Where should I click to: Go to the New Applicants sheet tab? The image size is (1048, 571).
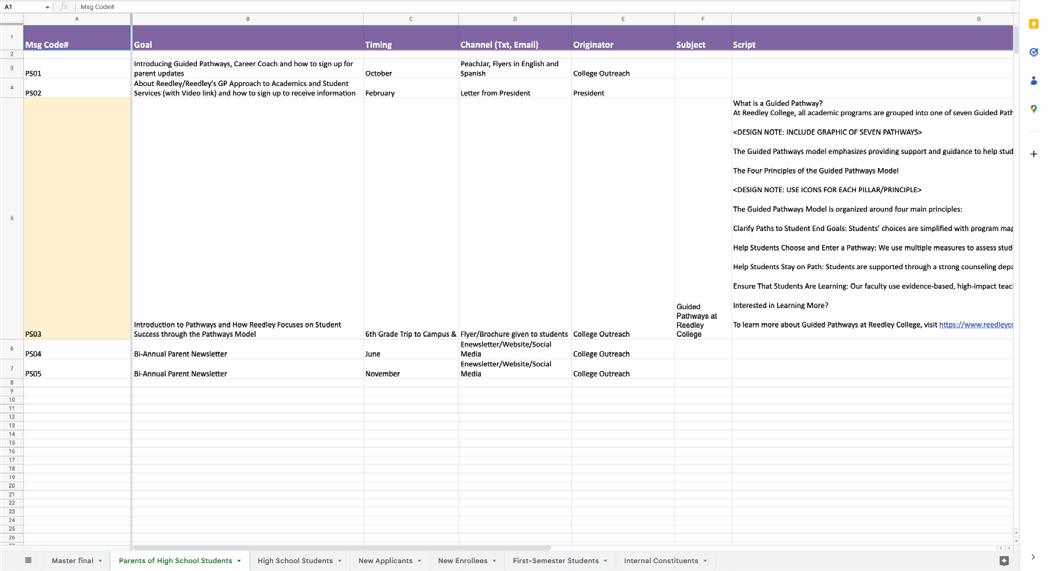[x=385, y=561]
